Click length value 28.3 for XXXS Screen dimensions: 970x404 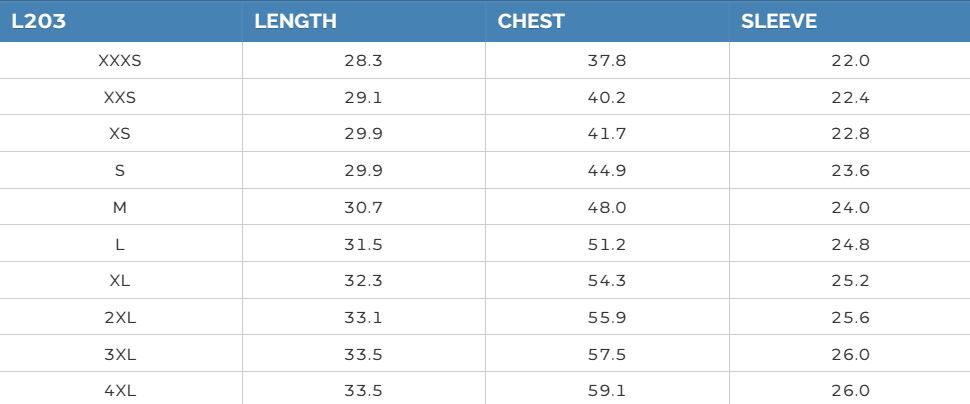tap(363, 61)
